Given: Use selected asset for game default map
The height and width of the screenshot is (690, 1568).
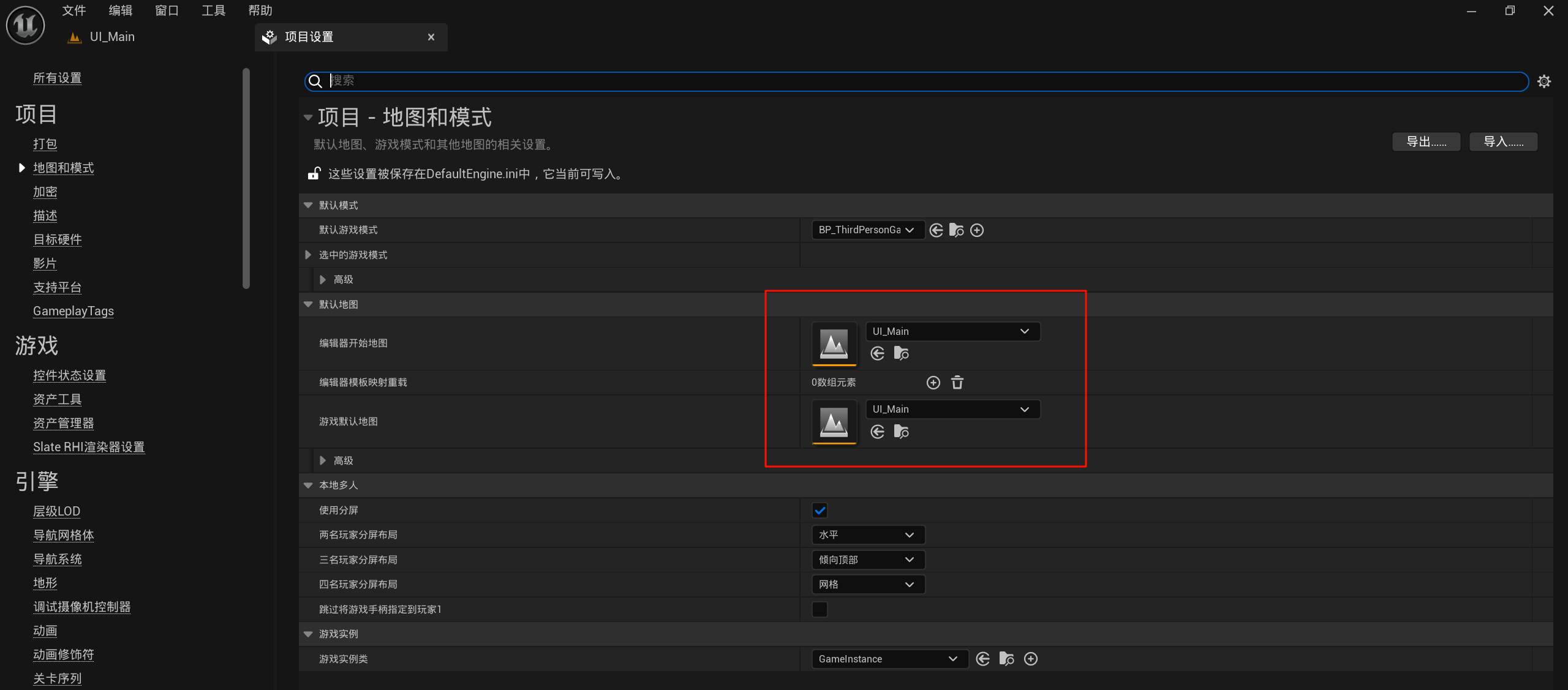Looking at the screenshot, I should click(877, 432).
